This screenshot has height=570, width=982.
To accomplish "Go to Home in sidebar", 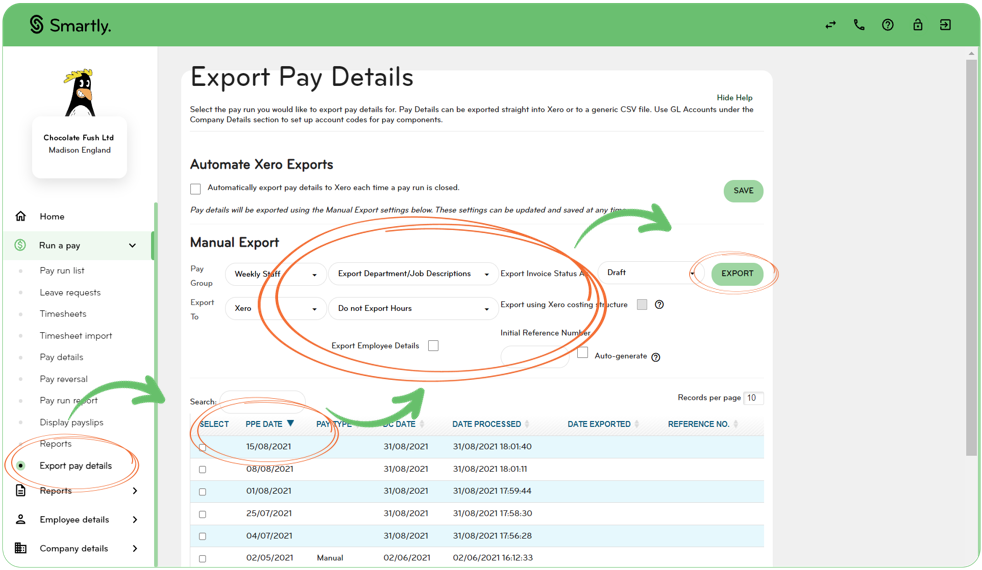I will [x=52, y=216].
